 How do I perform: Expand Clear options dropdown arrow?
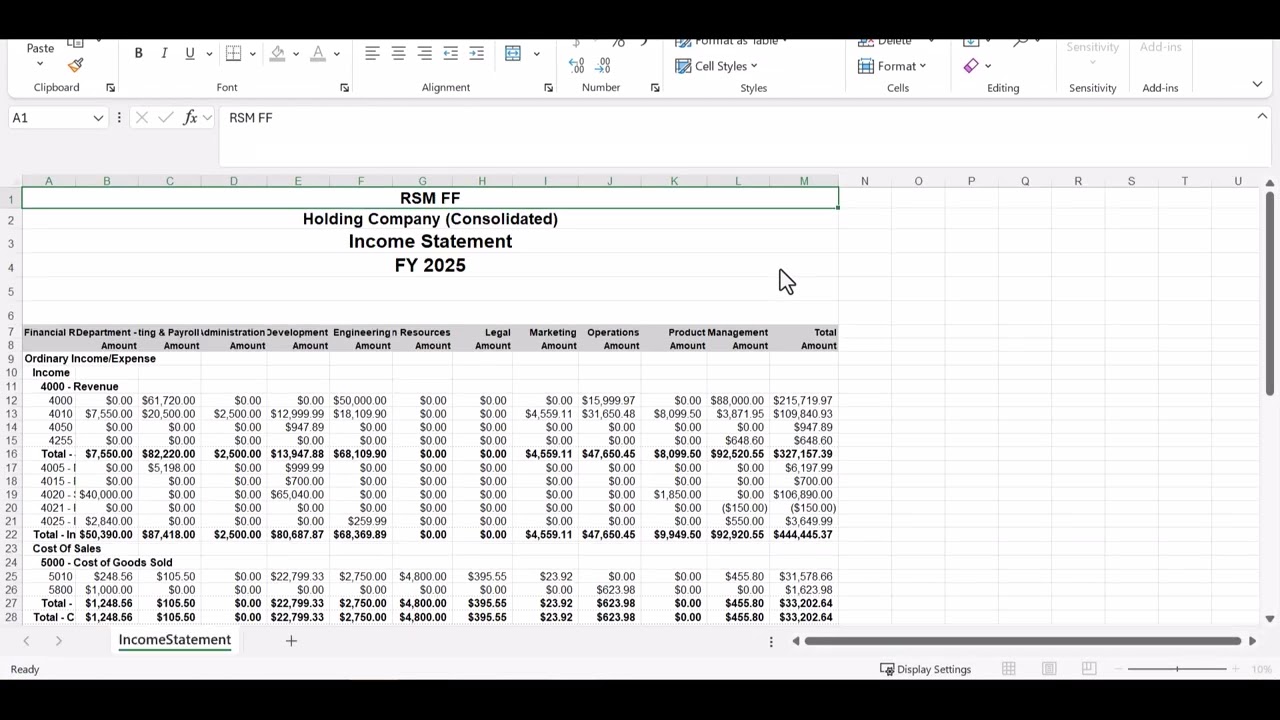pyautogui.click(x=988, y=66)
